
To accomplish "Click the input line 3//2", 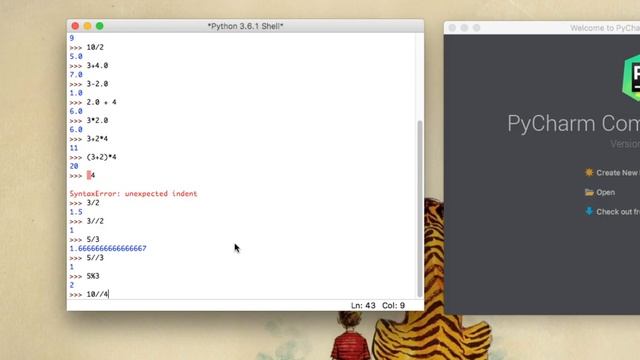I will 95,221.
